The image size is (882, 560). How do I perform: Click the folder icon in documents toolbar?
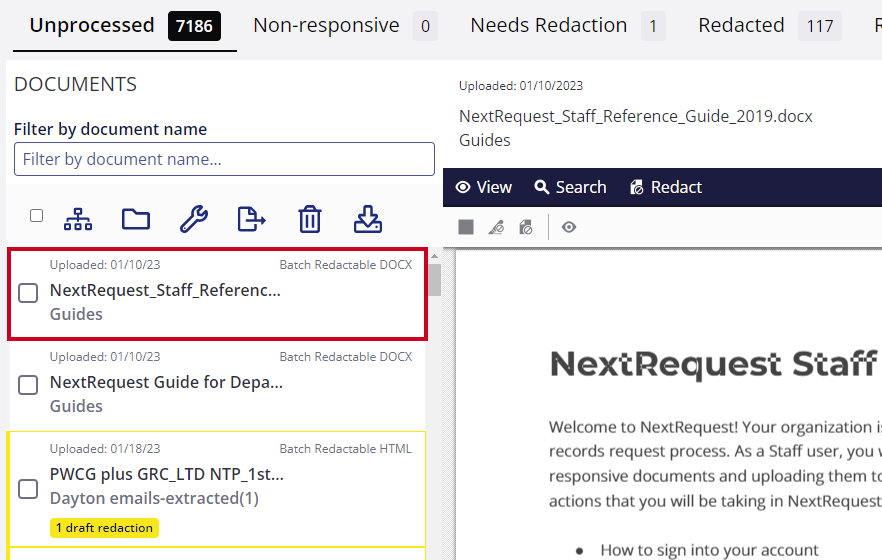click(136, 219)
